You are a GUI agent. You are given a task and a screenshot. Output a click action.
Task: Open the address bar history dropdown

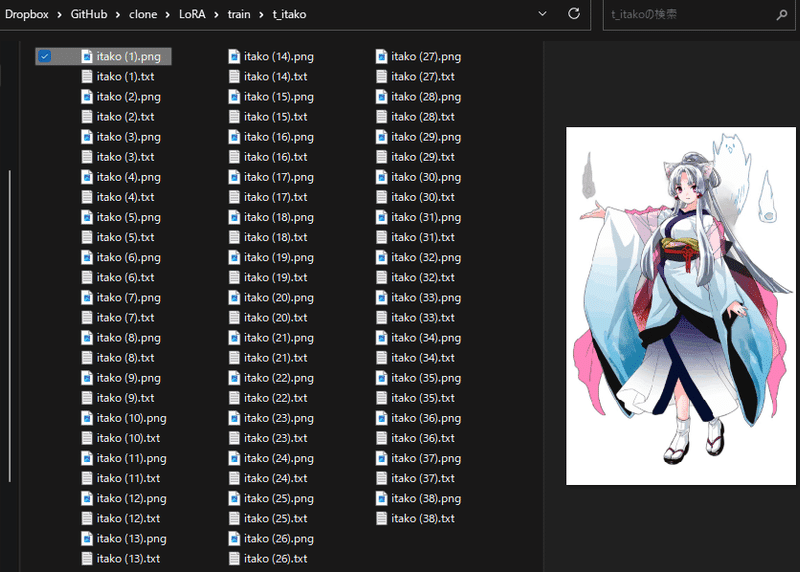coord(542,14)
